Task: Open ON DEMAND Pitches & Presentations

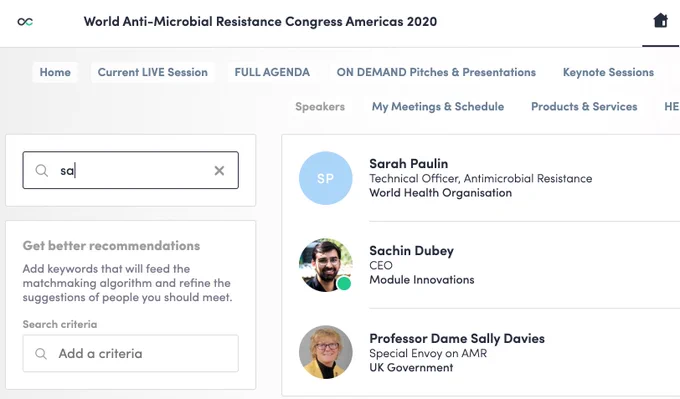Action: 436,72
